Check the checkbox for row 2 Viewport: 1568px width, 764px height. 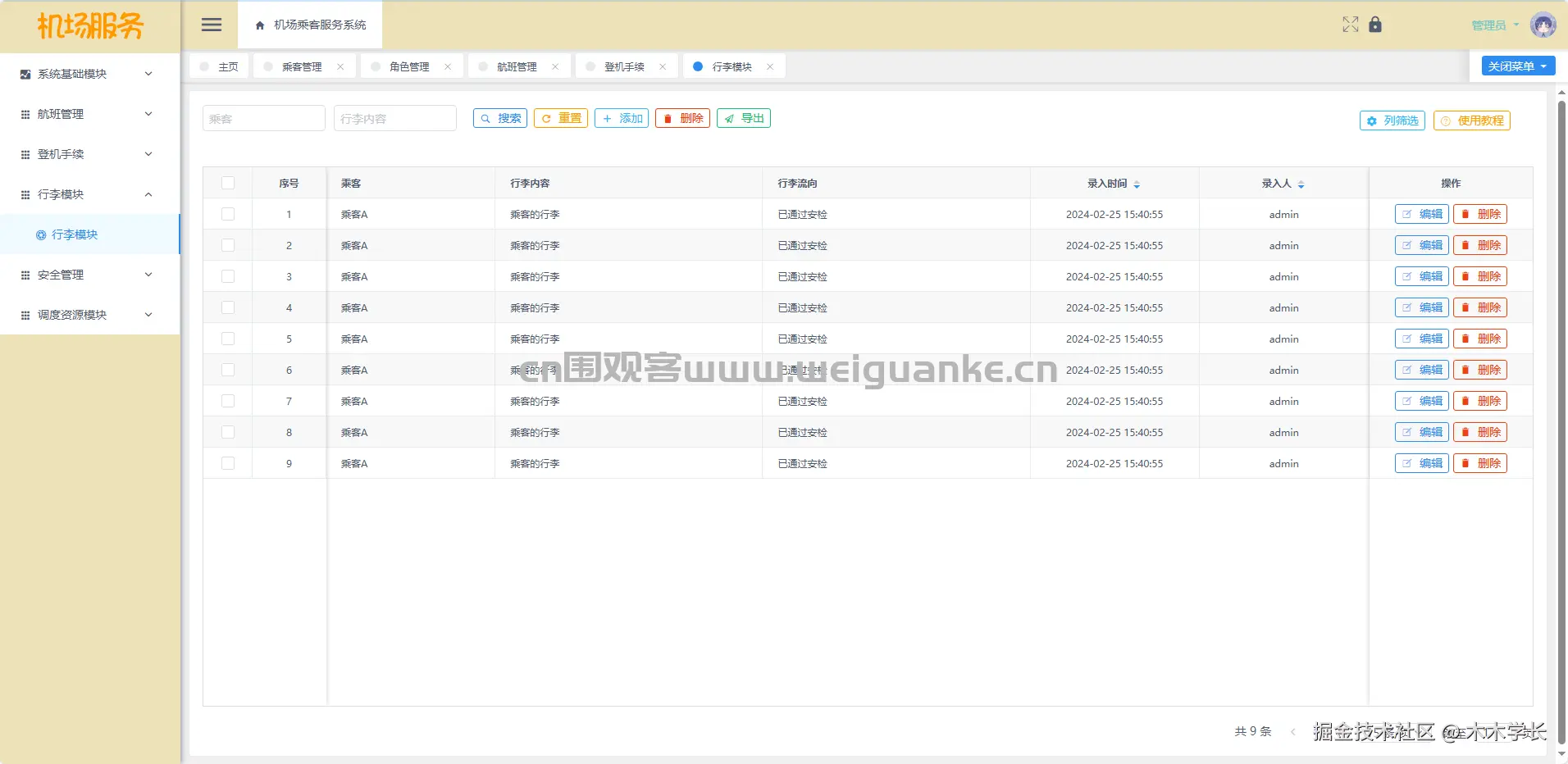[x=228, y=245]
